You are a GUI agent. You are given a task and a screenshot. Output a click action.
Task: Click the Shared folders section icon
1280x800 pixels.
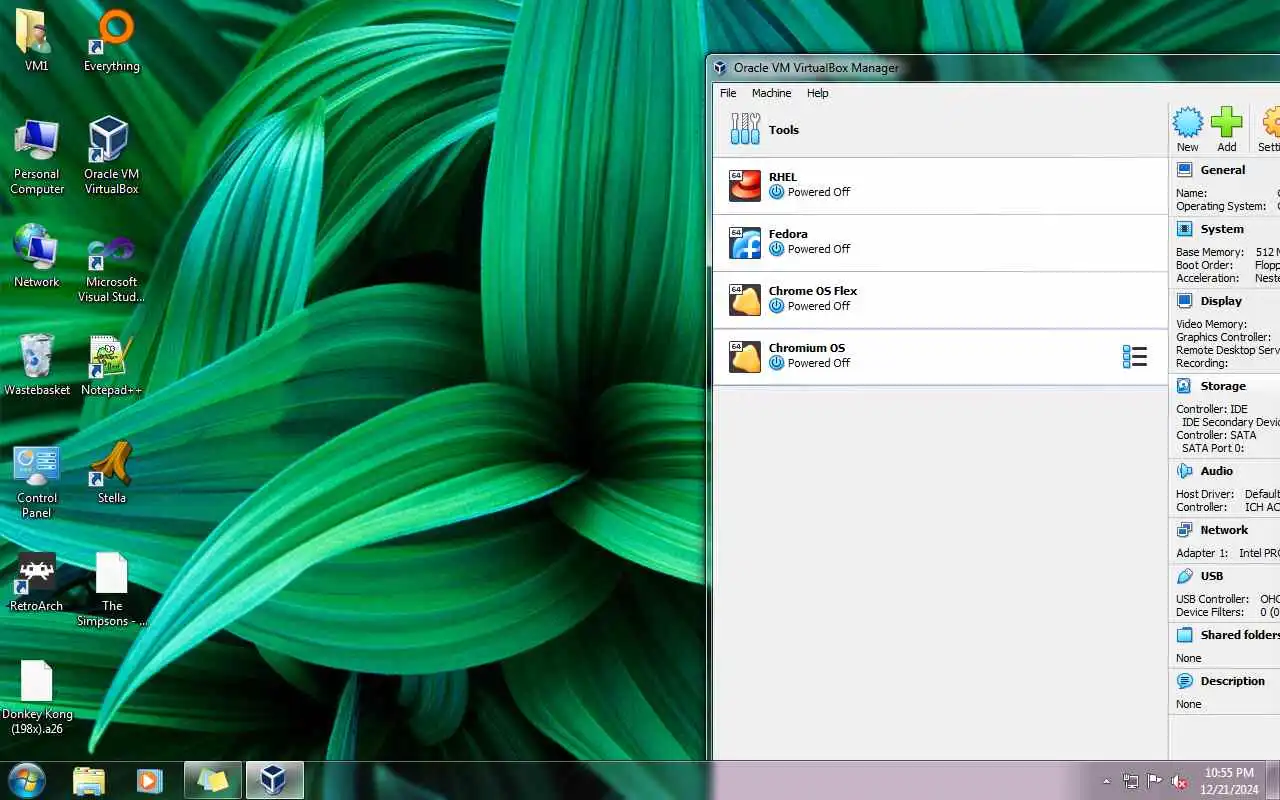point(1185,635)
